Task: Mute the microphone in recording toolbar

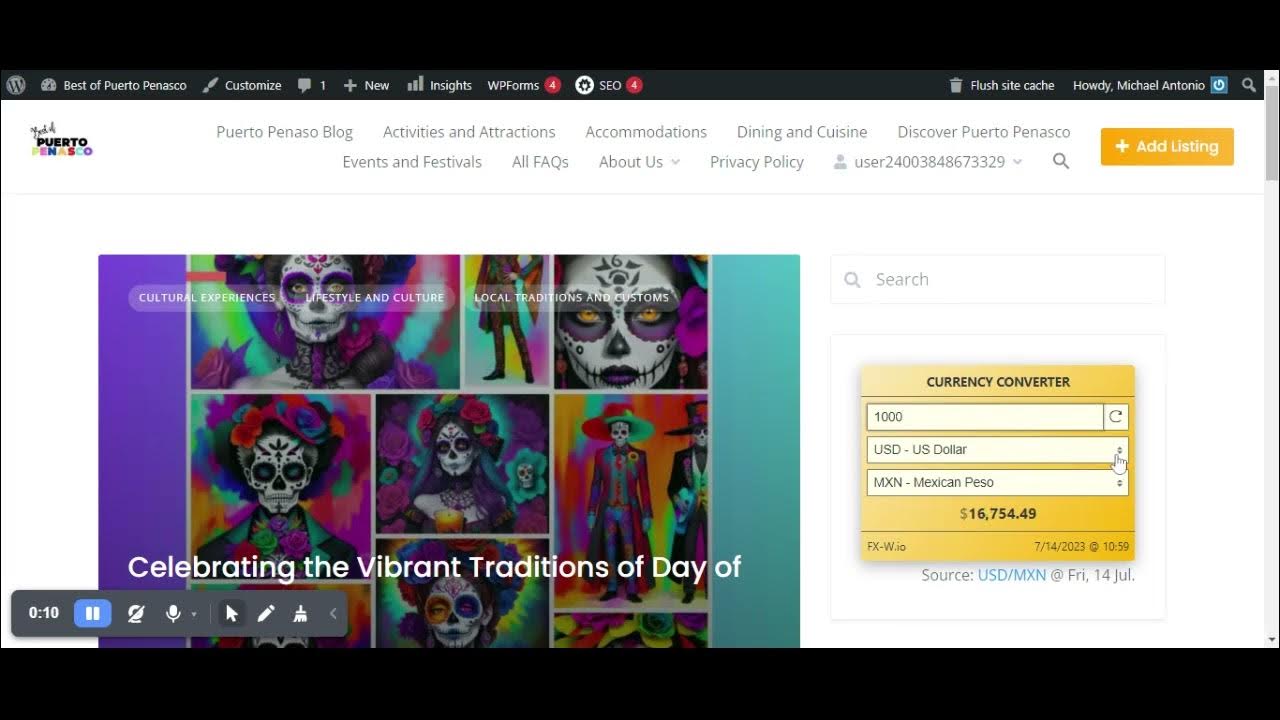Action: [x=173, y=613]
